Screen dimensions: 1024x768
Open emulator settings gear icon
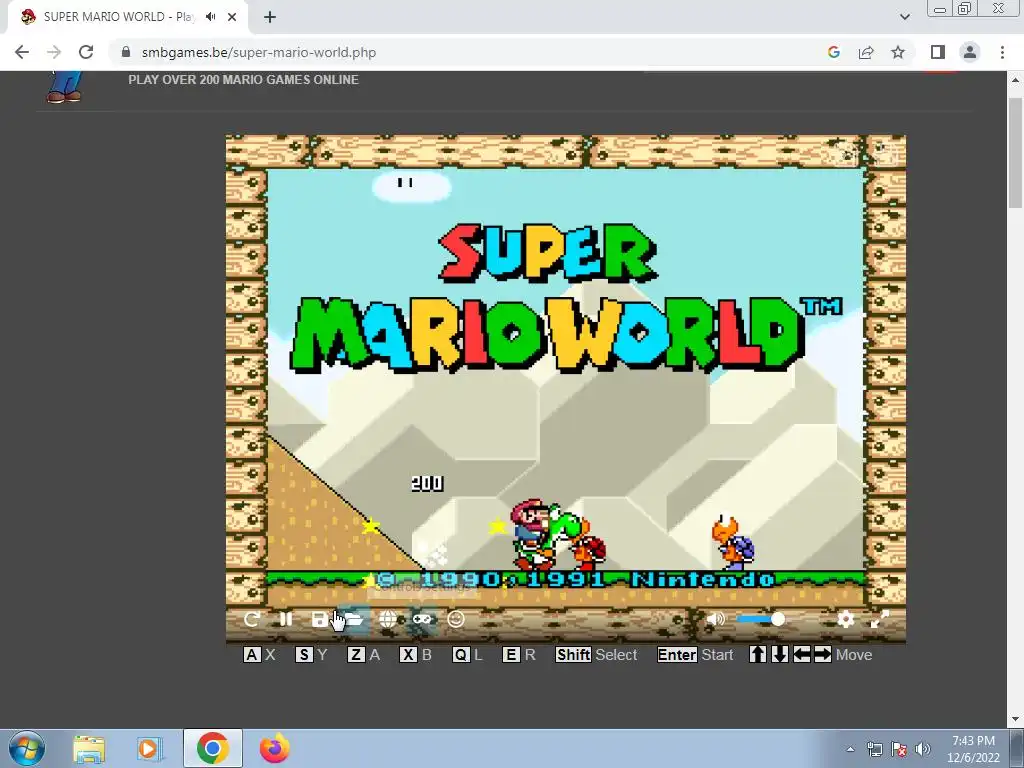point(846,619)
